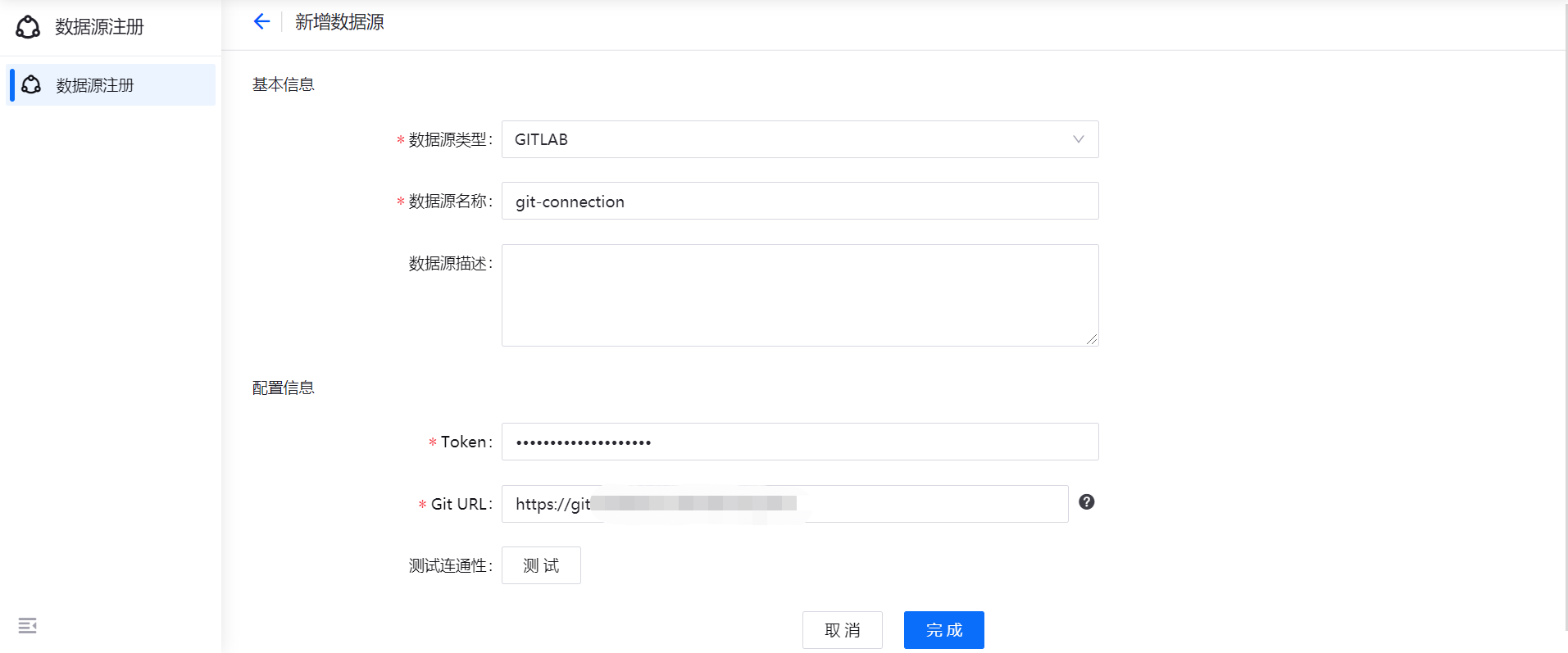1568x653 pixels.
Task: Click the Token password field
Action: click(800, 442)
